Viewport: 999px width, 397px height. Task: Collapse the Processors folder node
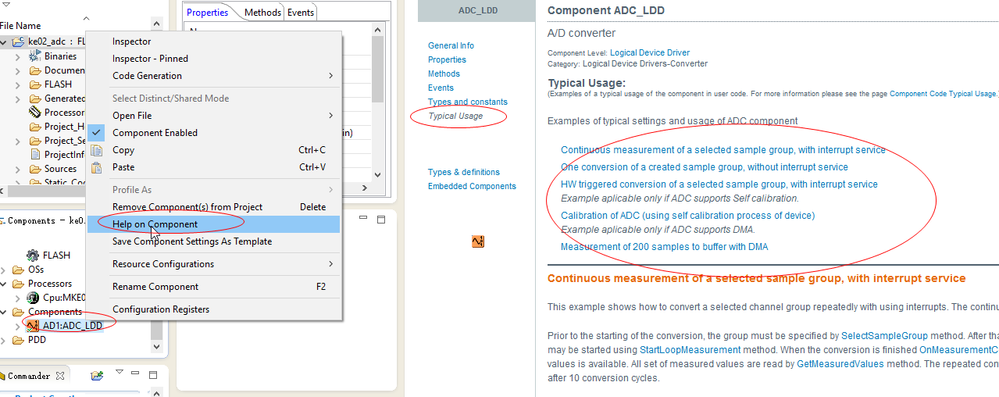(x=4, y=284)
